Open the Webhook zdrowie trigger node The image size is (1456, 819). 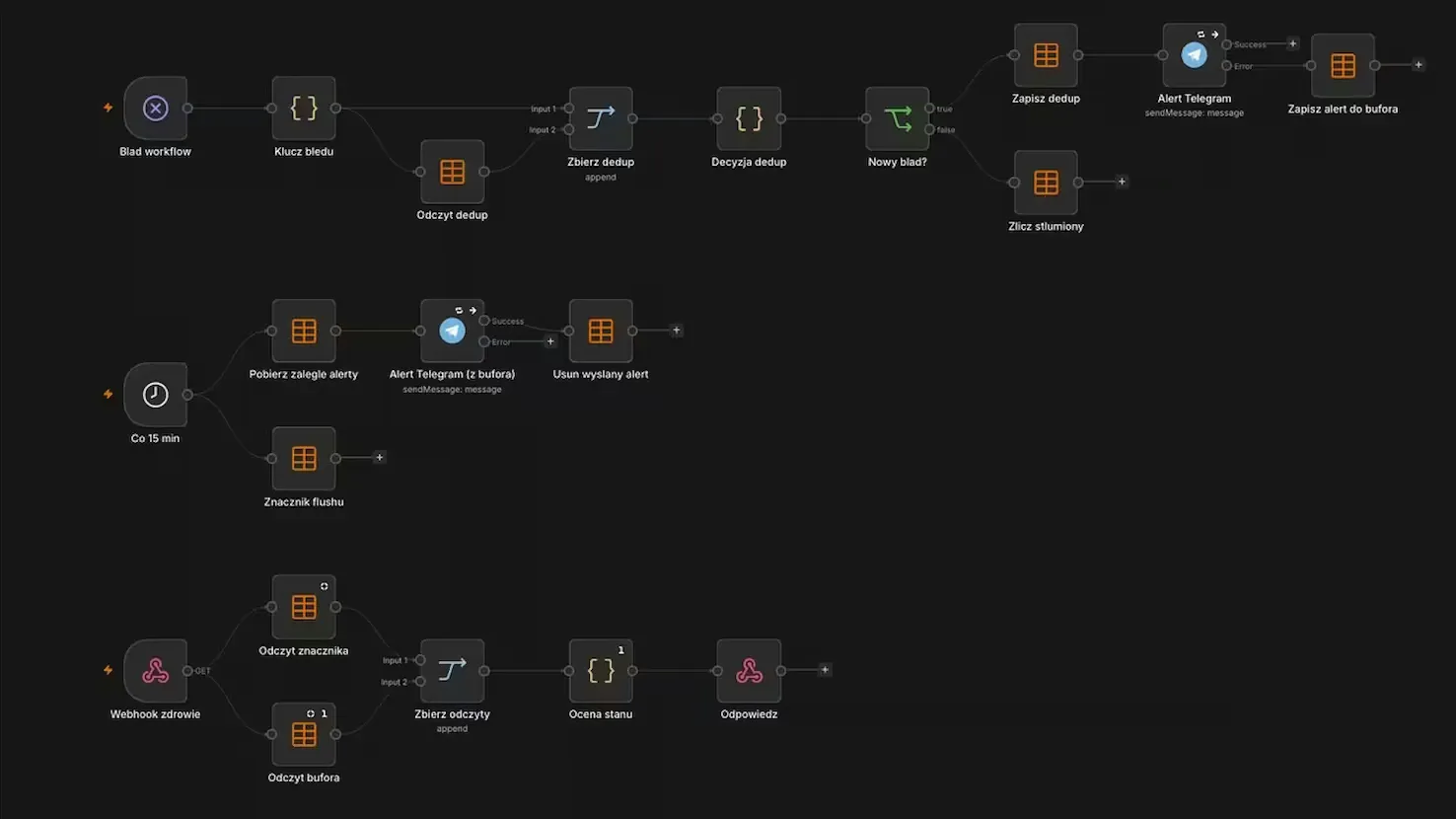coord(156,671)
